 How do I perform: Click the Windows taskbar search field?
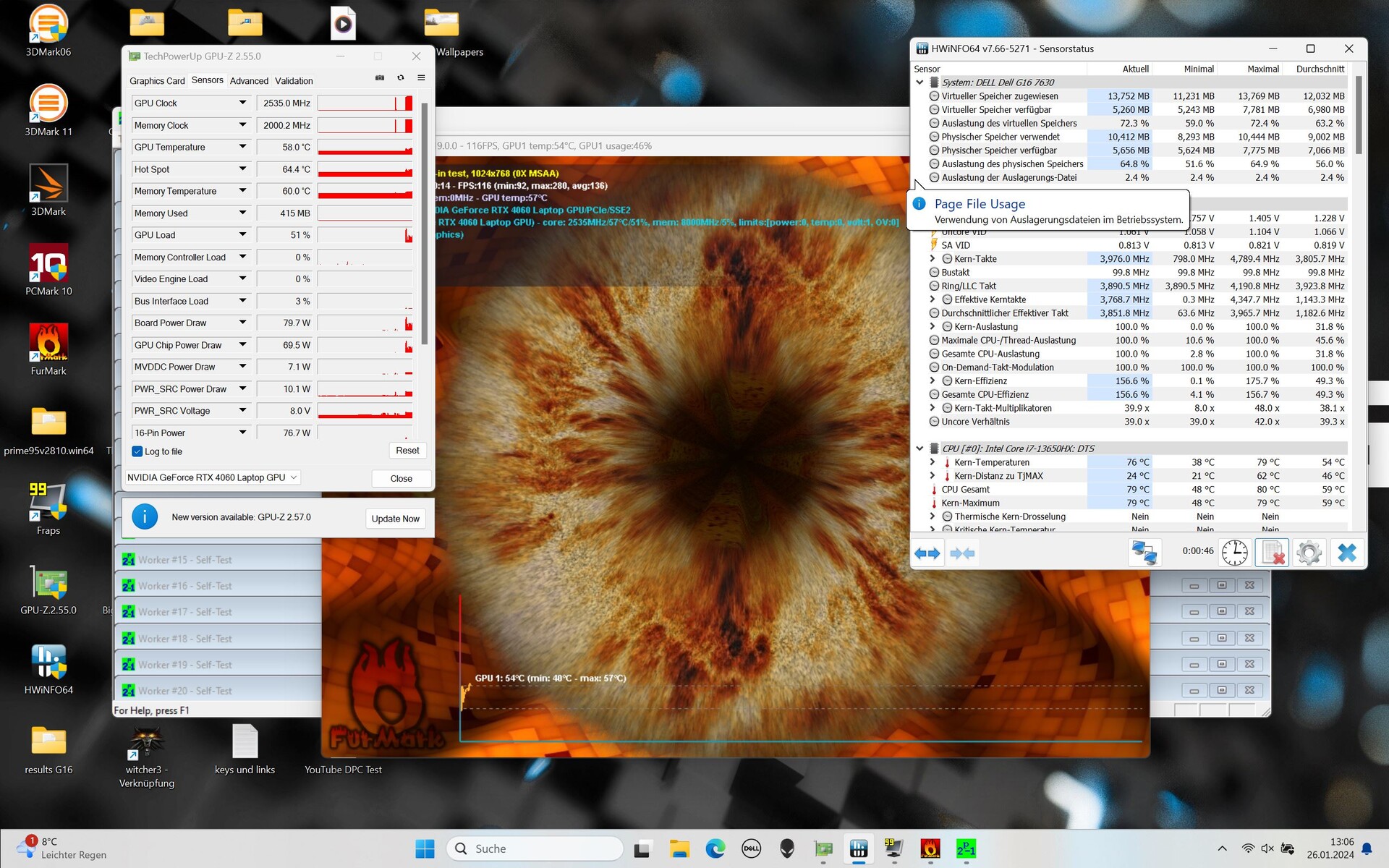[535, 848]
